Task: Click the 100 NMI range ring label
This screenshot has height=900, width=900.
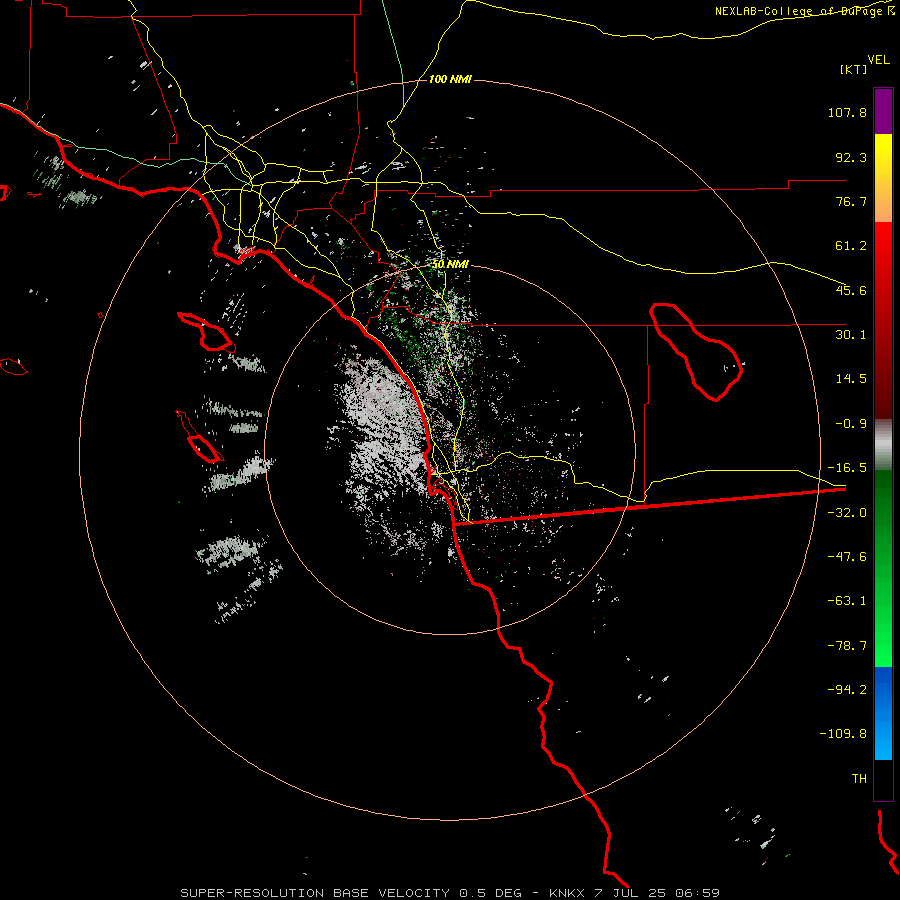Action: (x=450, y=79)
